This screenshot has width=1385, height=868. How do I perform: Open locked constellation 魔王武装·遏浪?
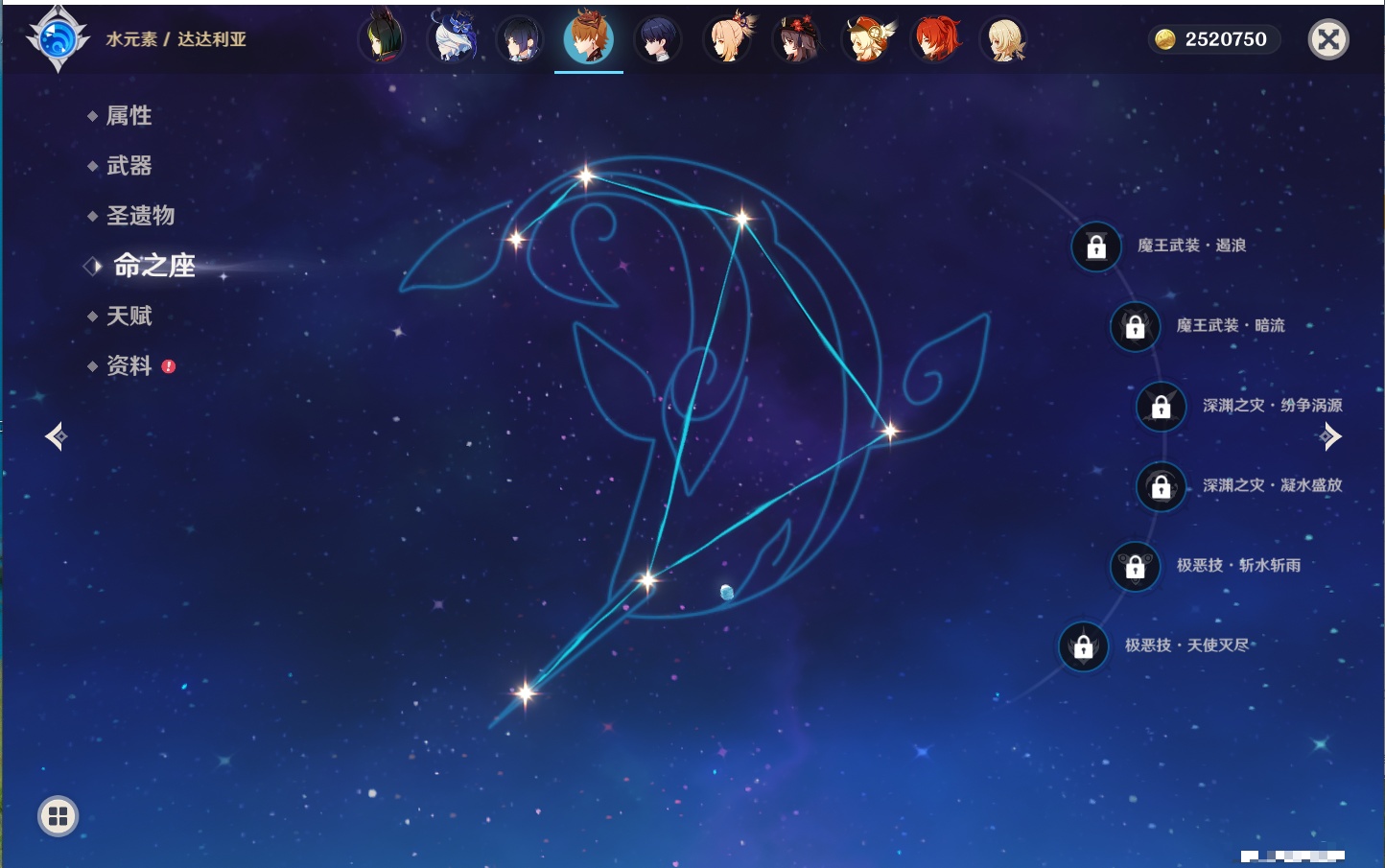click(x=1096, y=246)
